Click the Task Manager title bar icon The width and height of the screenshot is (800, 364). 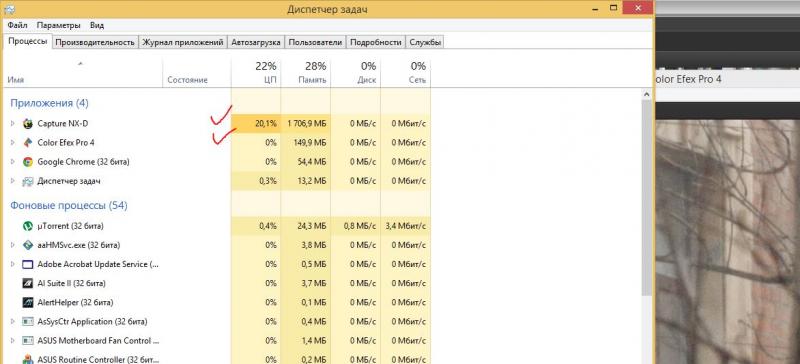9,9
